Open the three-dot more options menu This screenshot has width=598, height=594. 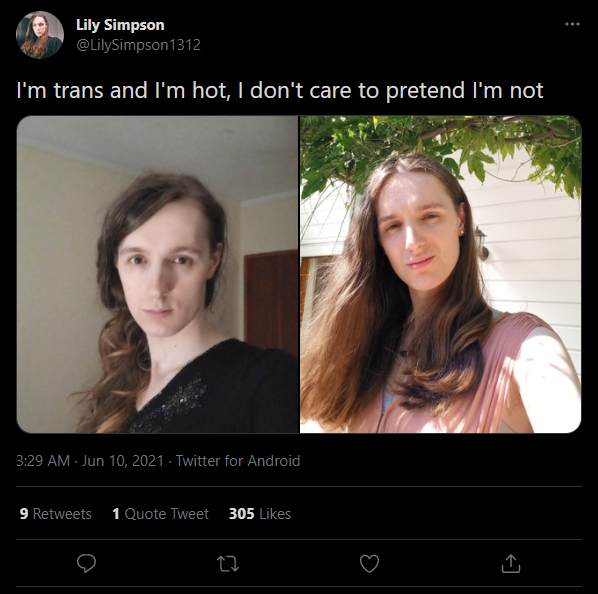tap(572, 24)
